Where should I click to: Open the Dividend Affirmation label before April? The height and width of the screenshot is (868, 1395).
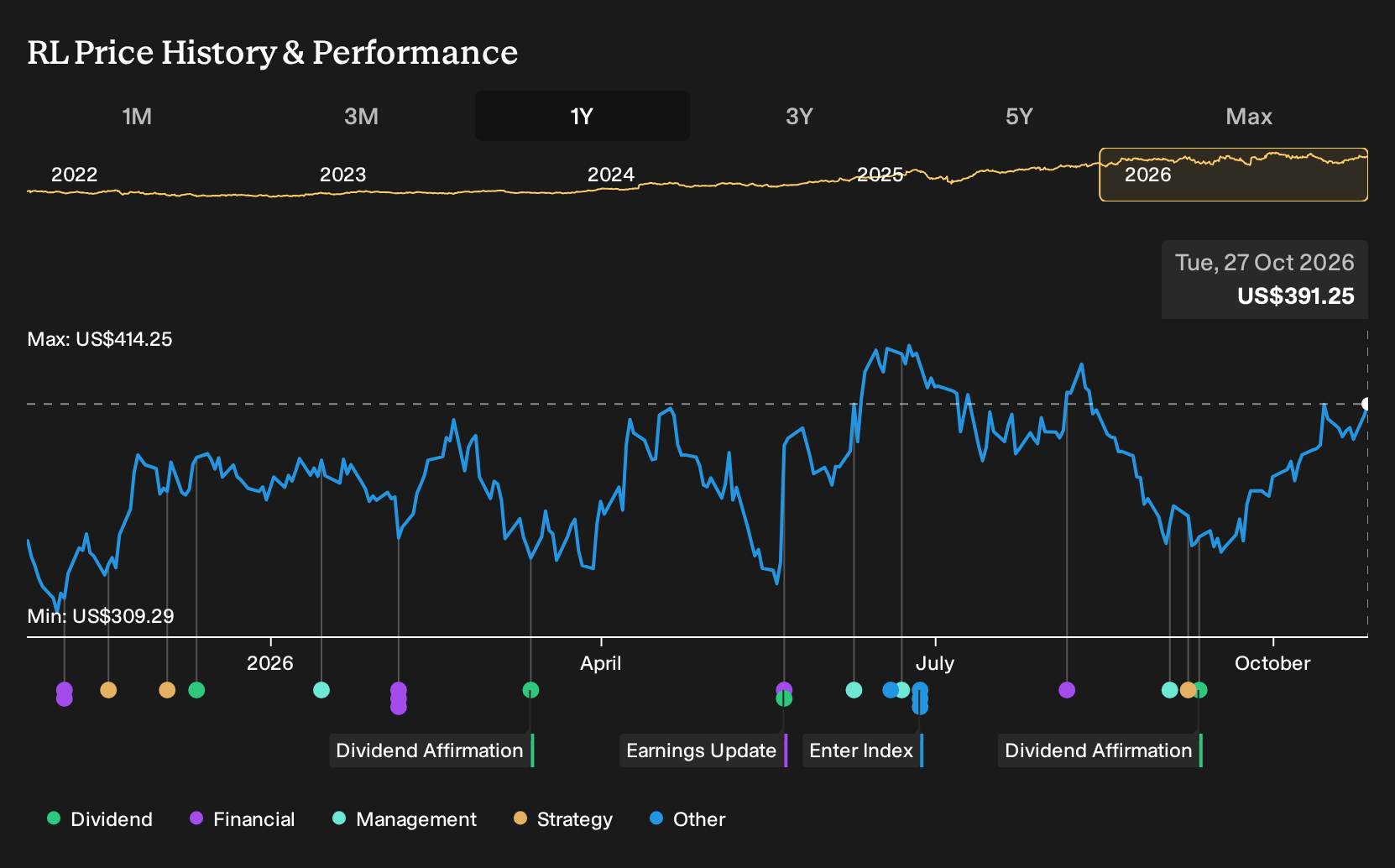point(431,750)
